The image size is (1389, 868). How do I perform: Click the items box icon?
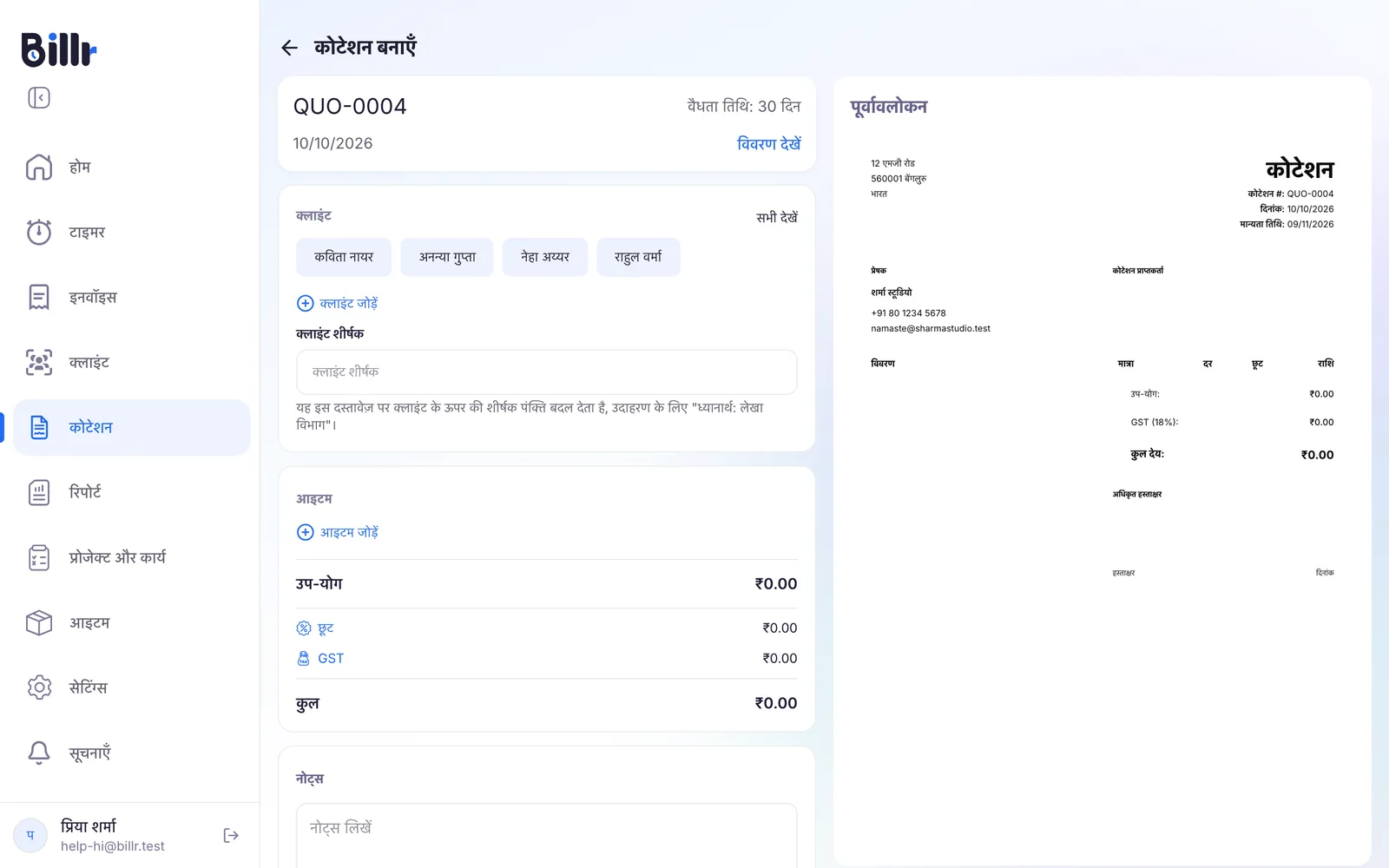(39, 622)
